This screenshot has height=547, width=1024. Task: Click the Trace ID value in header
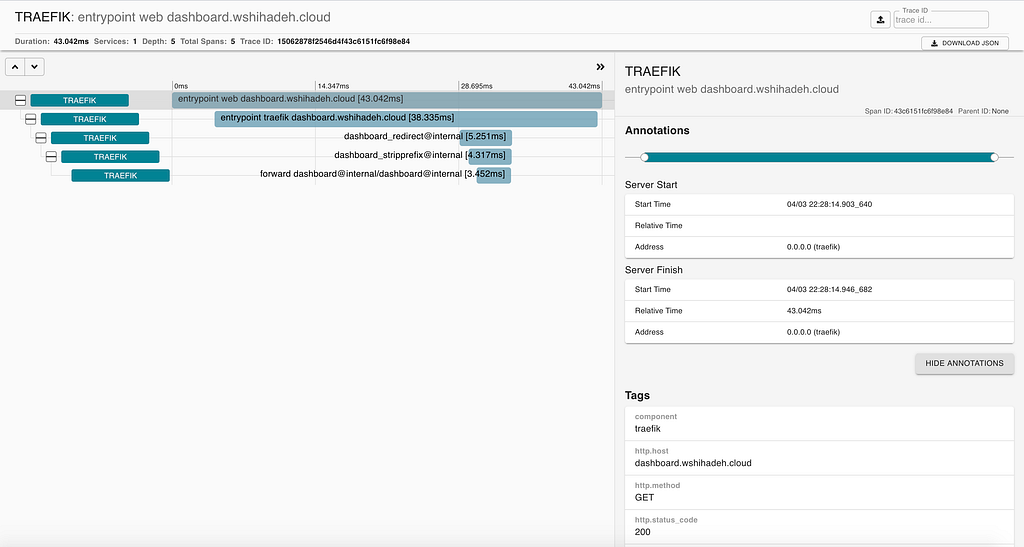pyautogui.click(x=344, y=42)
